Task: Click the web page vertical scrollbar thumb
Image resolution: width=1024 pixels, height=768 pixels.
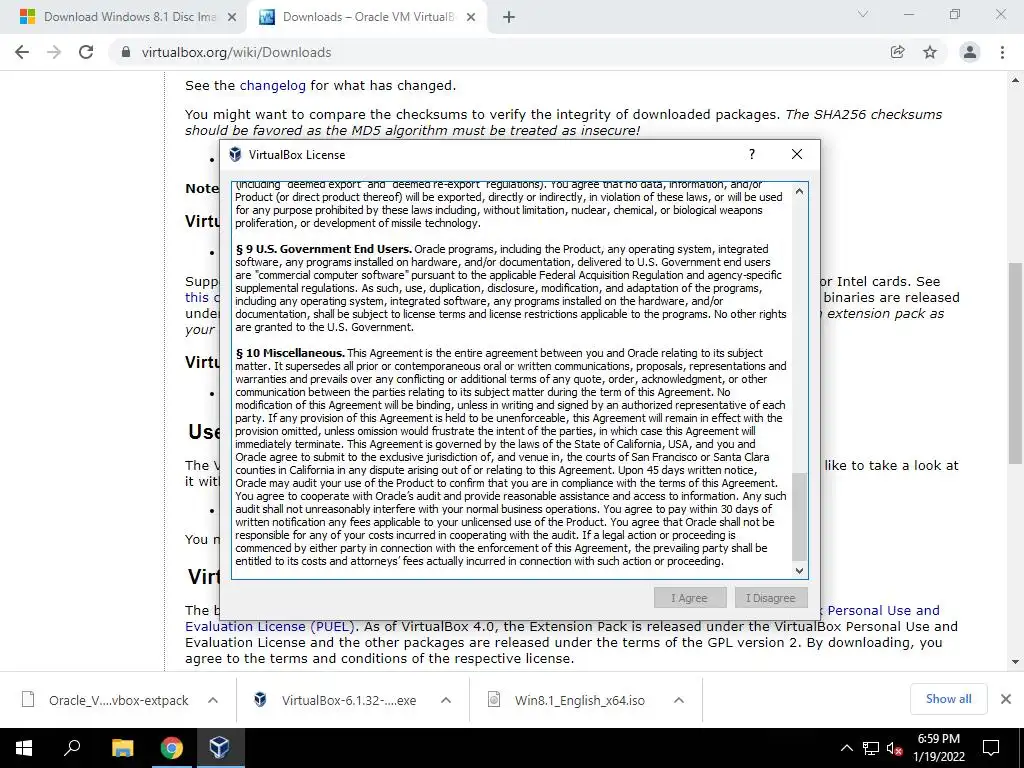Action: [1016, 364]
